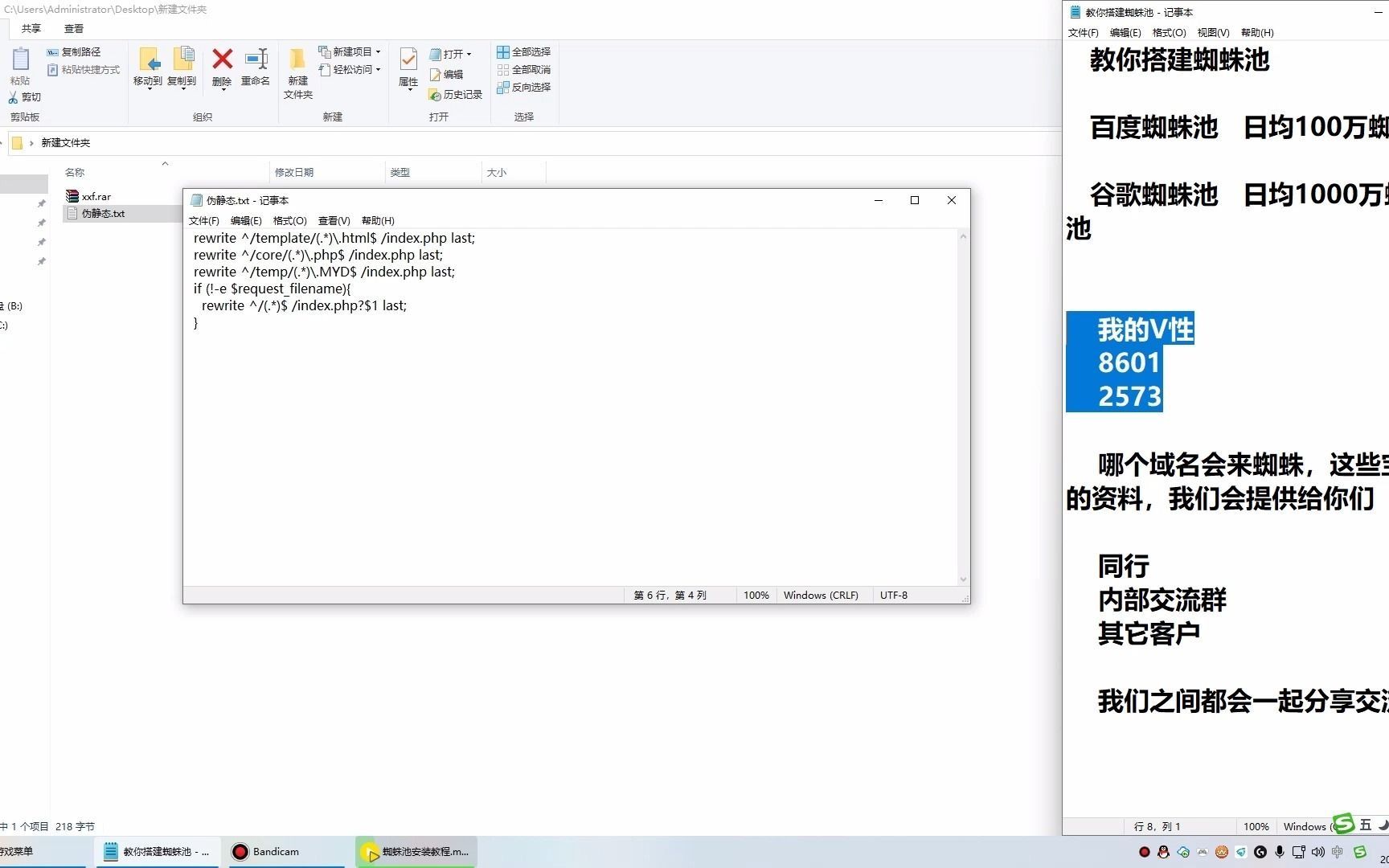Viewport: 1389px width, 868px height.
Task: Expand Easy access (轻松访问) dropdown
Action: (x=378, y=70)
